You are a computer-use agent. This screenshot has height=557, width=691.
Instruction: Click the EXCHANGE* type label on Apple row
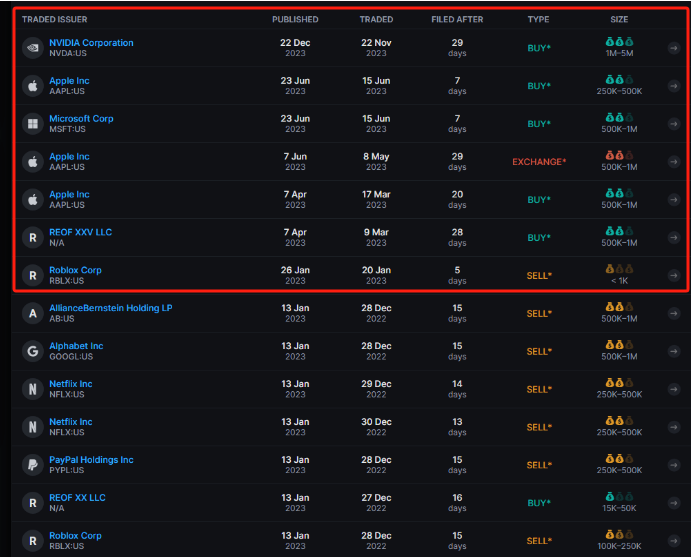(x=539, y=162)
